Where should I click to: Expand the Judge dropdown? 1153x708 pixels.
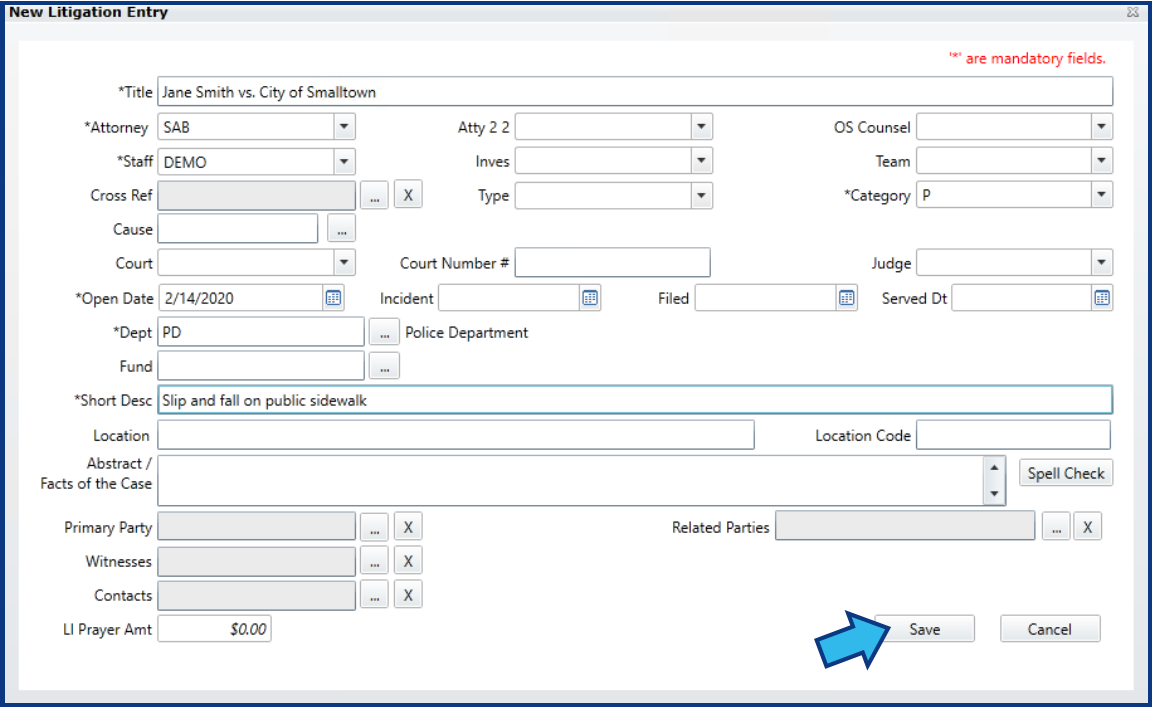click(1101, 263)
